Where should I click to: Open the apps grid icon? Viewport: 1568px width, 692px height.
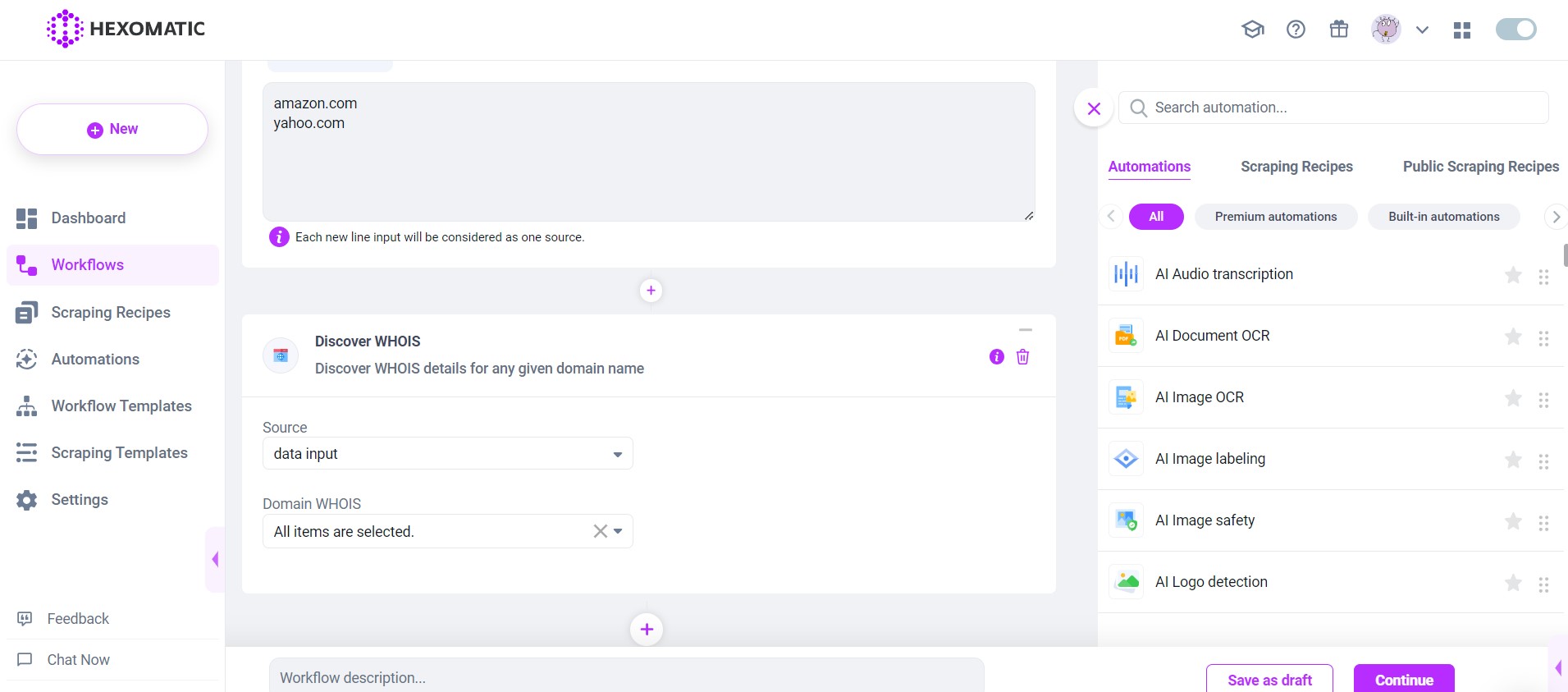click(x=1461, y=30)
